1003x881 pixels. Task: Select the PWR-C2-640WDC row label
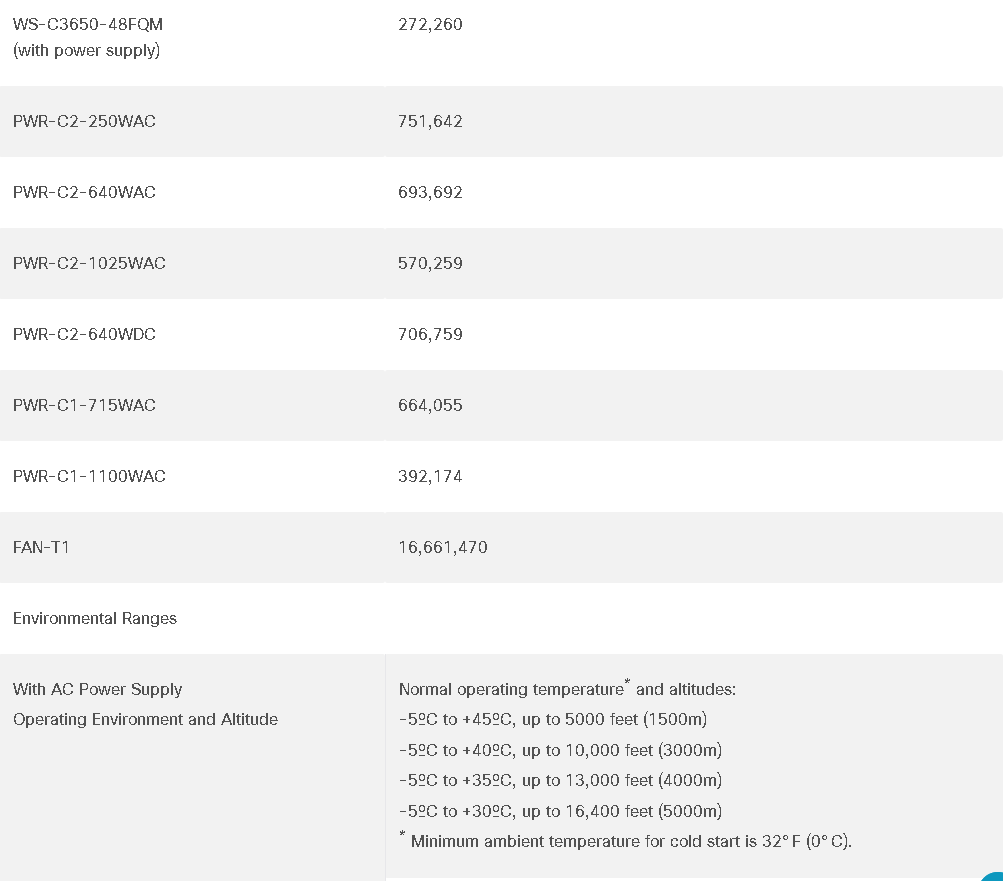tap(84, 334)
